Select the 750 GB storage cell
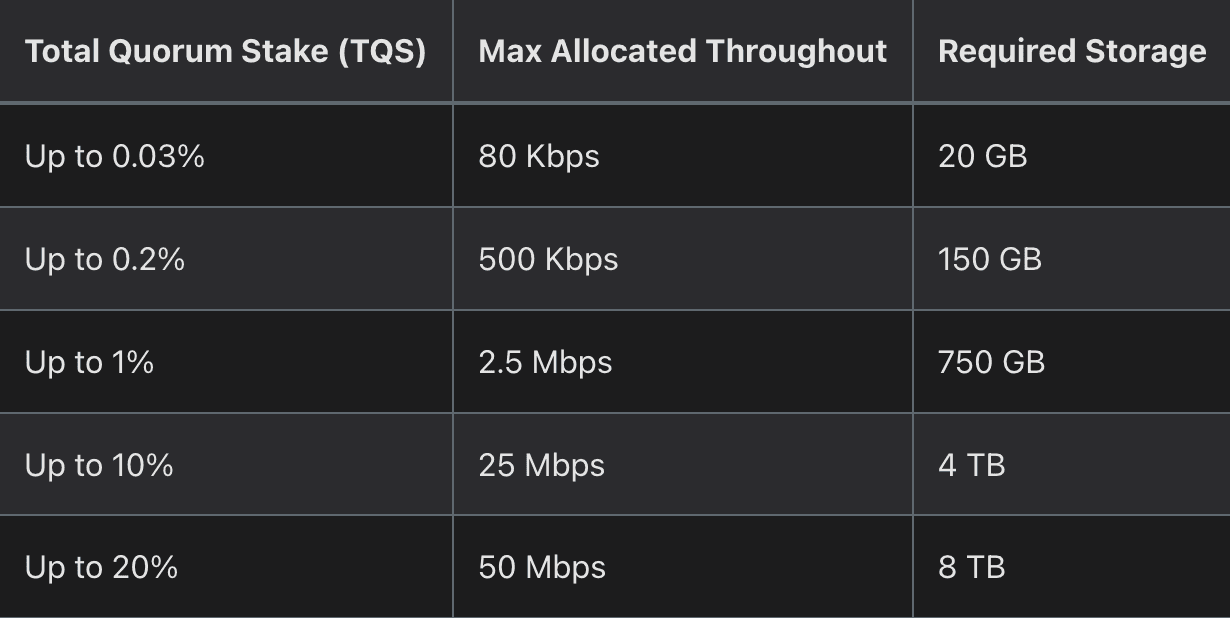This screenshot has width=1230, height=618. [991, 362]
